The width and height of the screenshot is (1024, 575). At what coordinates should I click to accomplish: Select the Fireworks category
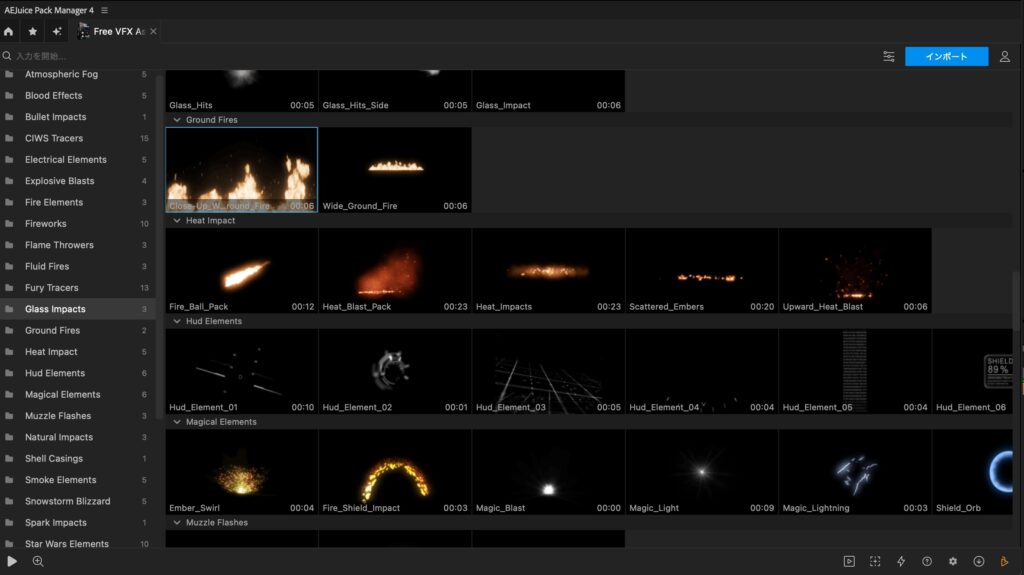coord(77,223)
